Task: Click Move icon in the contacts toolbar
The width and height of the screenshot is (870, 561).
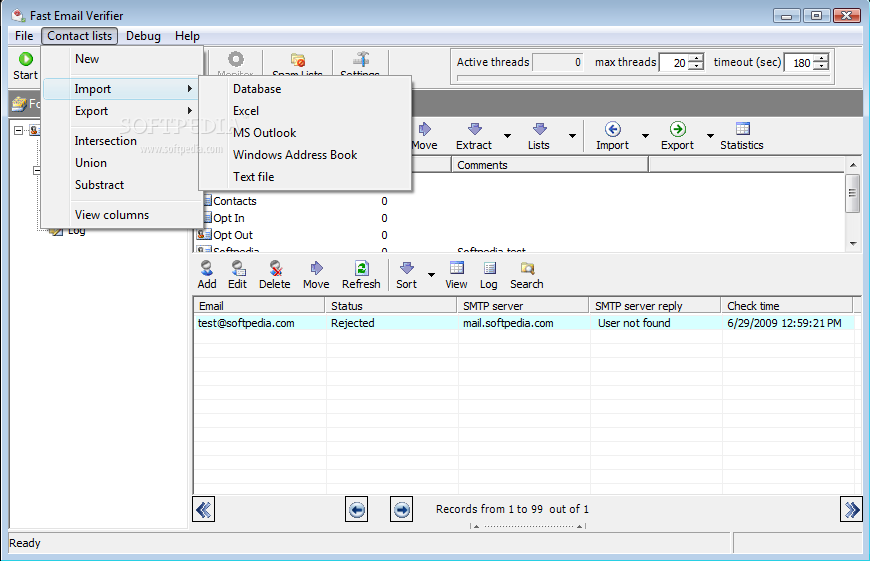Action: coord(316,269)
